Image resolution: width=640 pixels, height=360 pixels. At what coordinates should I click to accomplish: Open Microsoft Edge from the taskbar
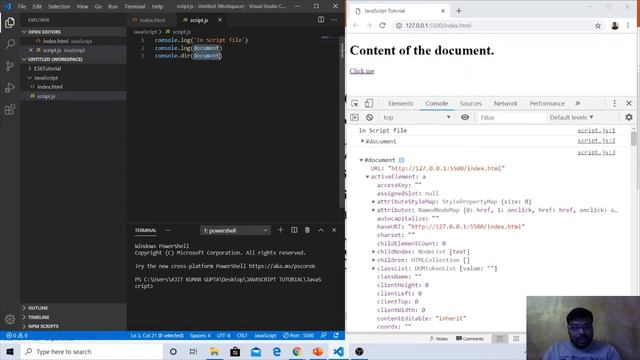(276, 351)
